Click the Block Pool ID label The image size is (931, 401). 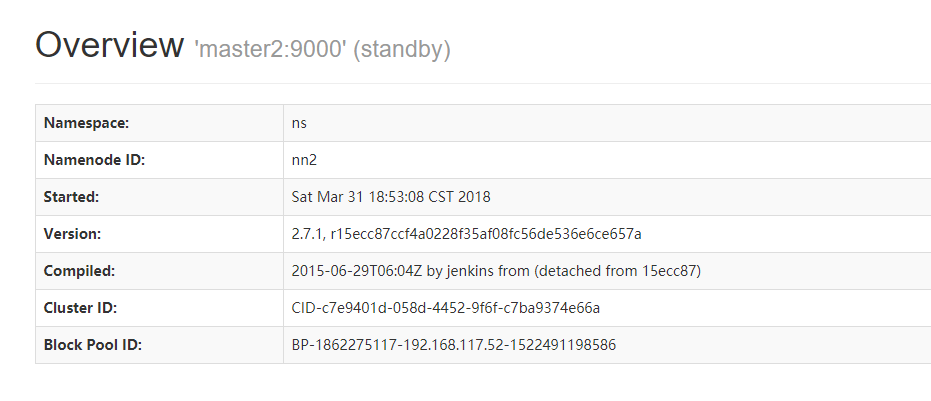click(93, 345)
